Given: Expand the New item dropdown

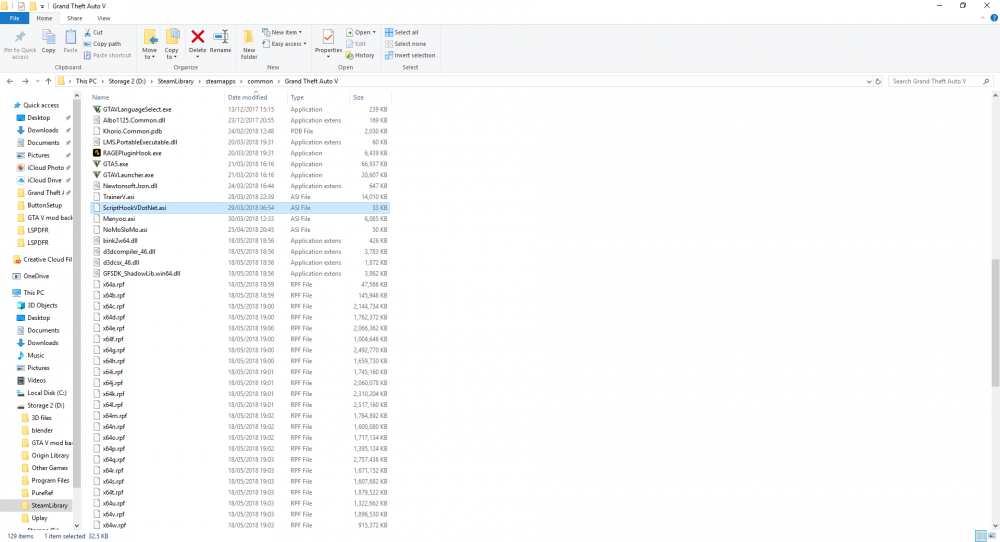Looking at the screenshot, I should 284,32.
